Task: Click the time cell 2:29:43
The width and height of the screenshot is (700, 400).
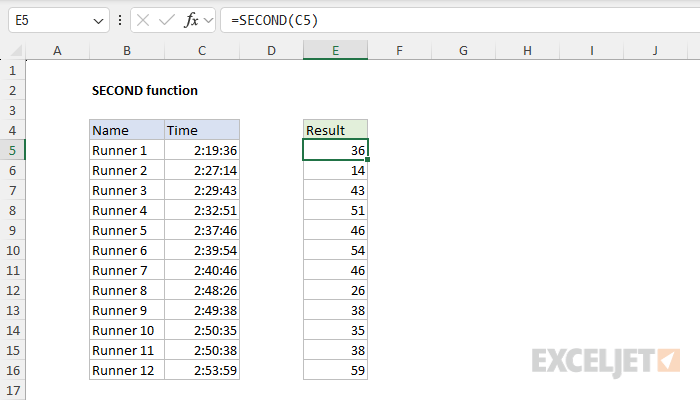Action: tap(202, 191)
